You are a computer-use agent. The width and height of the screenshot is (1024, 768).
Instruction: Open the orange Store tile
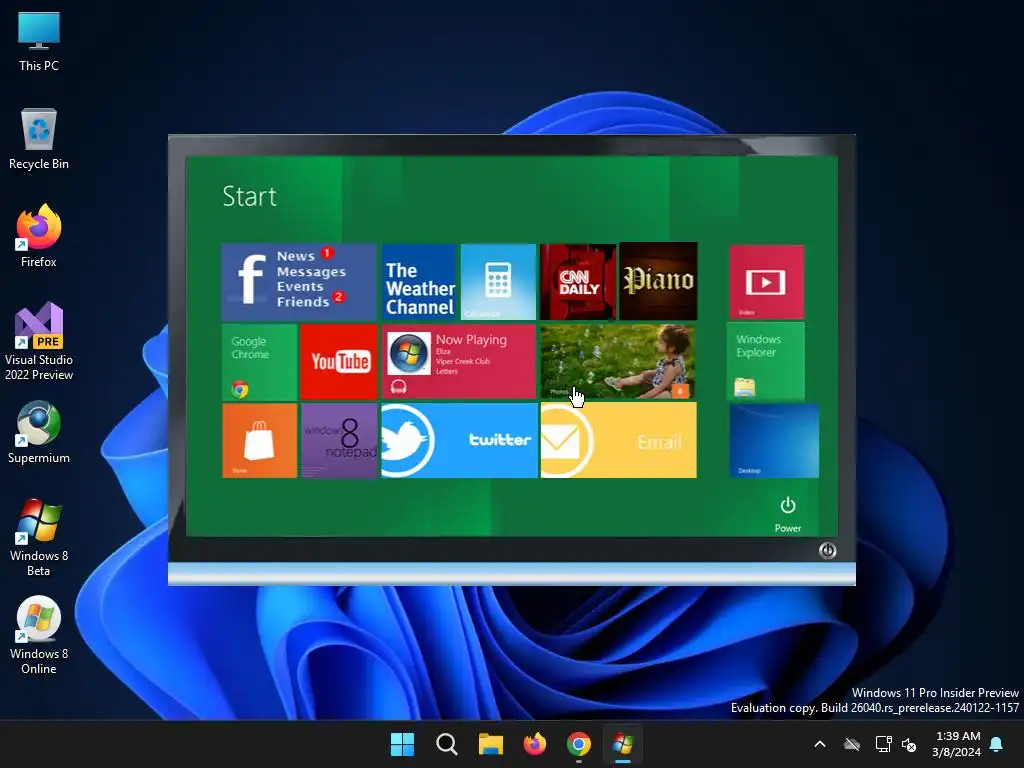click(x=260, y=441)
